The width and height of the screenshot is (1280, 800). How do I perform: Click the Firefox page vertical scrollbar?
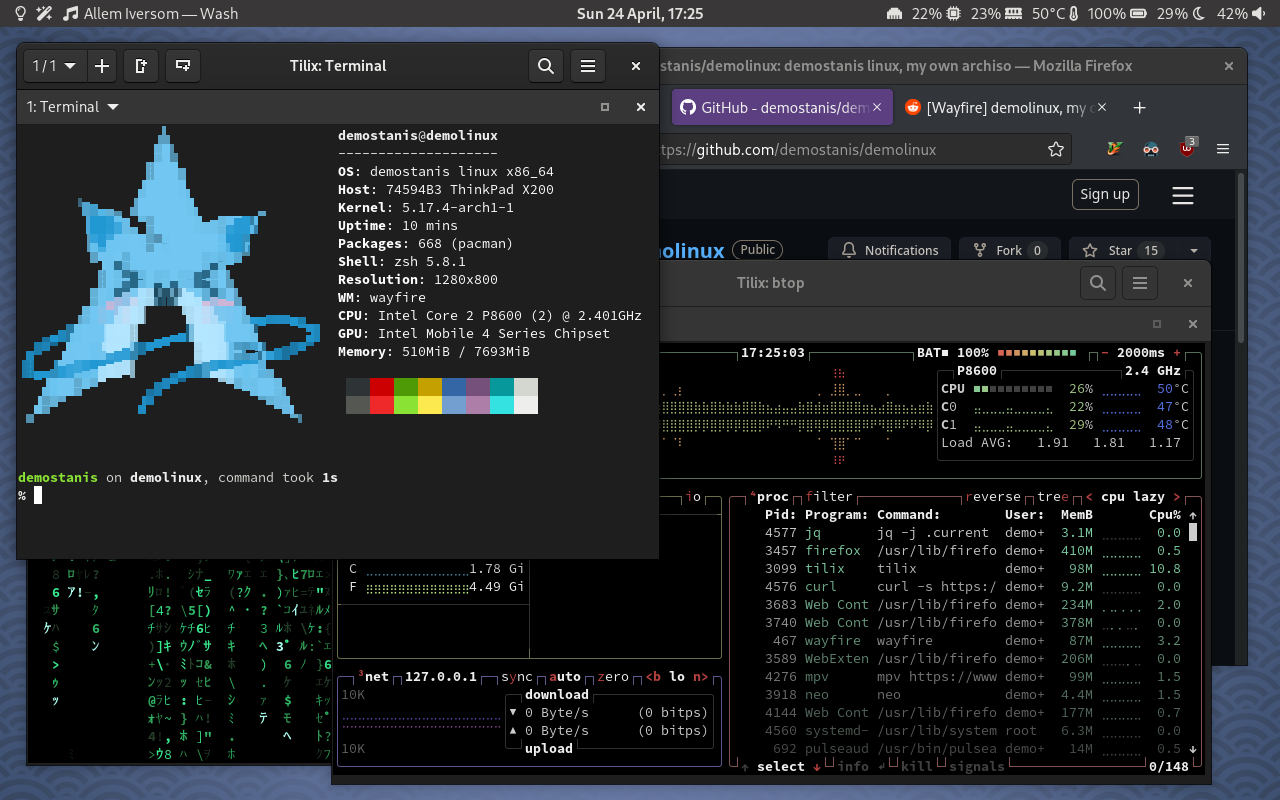pyautogui.click(x=1241, y=257)
